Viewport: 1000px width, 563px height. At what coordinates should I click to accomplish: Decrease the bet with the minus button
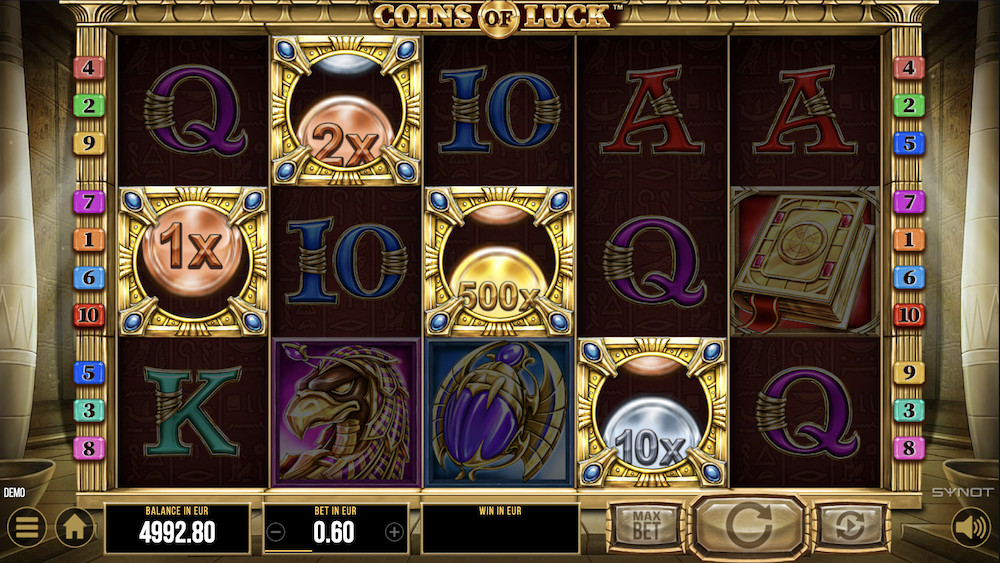coord(276,531)
